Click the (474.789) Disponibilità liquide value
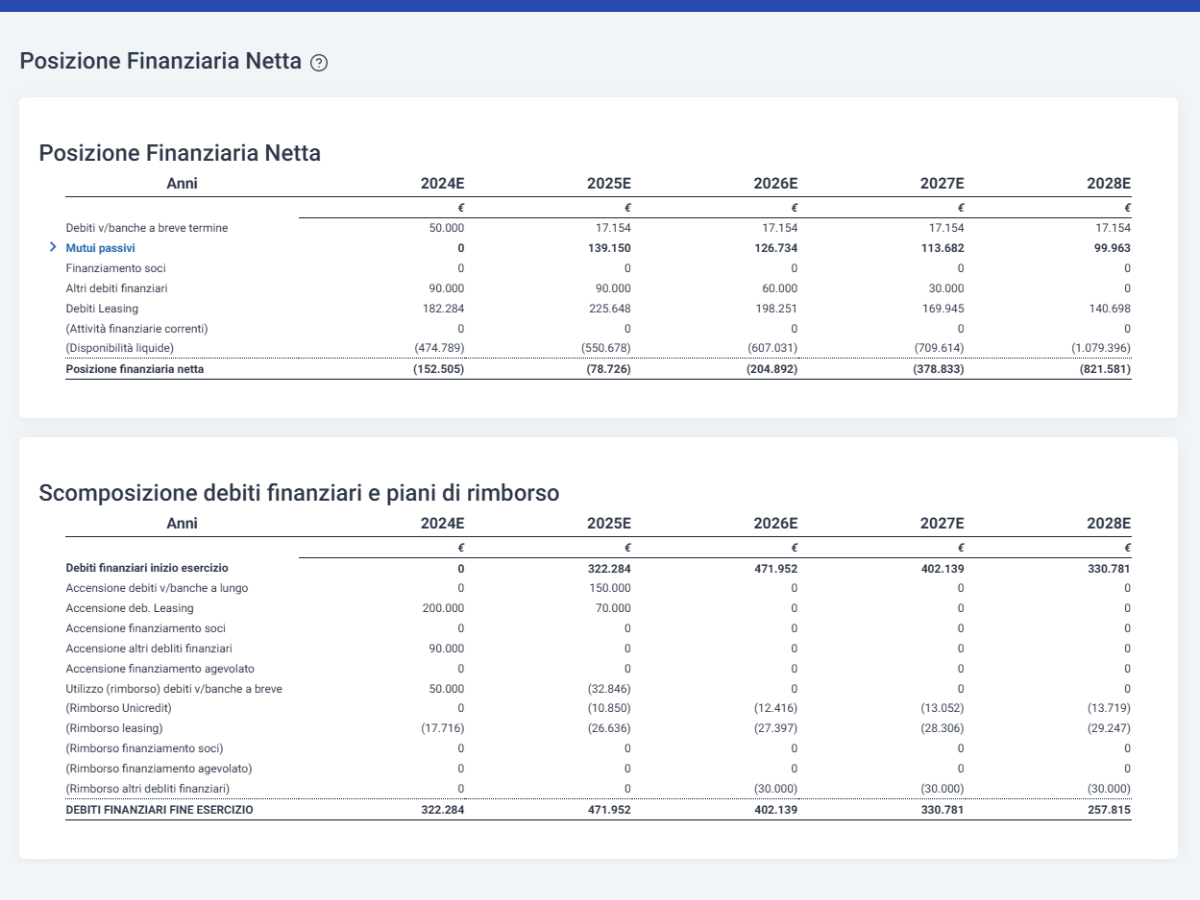This screenshot has width=1200, height=900. point(439,348)
